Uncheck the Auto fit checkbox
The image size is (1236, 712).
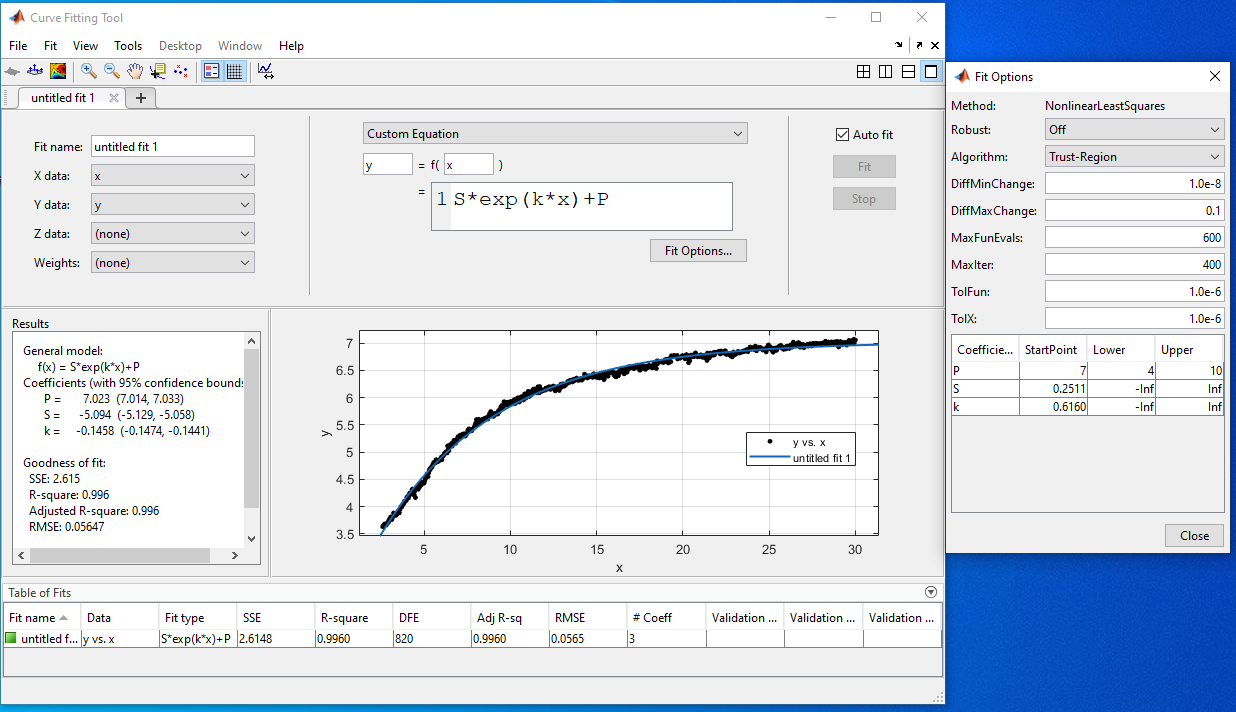(x=842, y=135)
